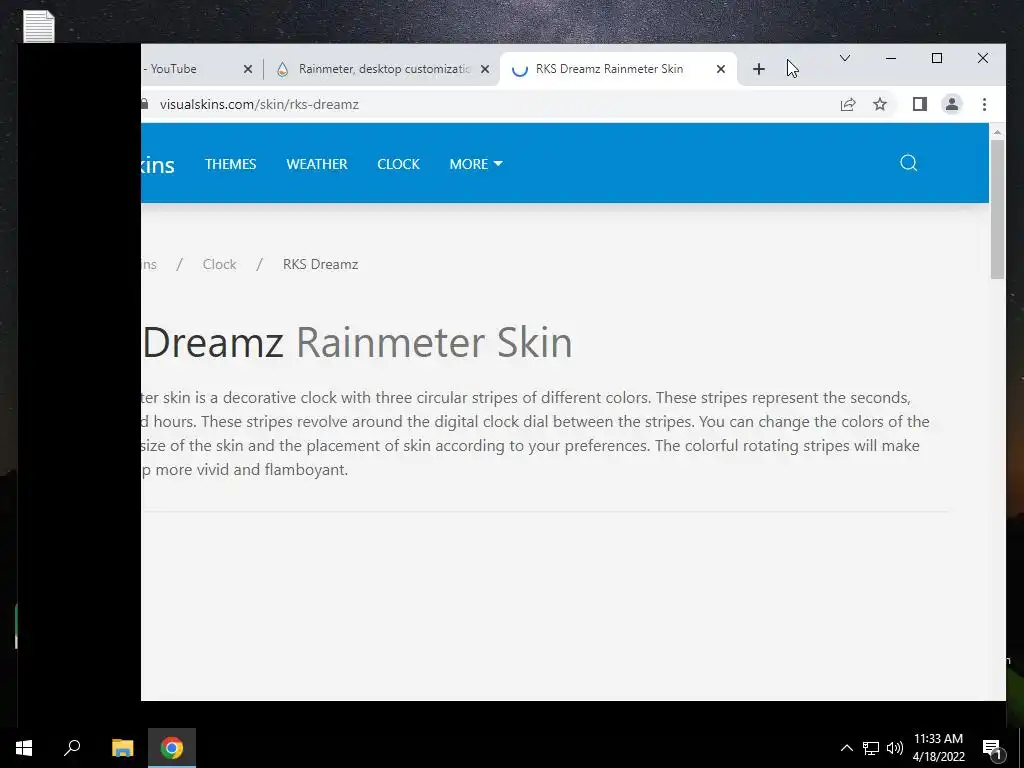Click the Chrome taskbar icon
The width and height of the screenshot is (1024, 768).
(172, 748)
